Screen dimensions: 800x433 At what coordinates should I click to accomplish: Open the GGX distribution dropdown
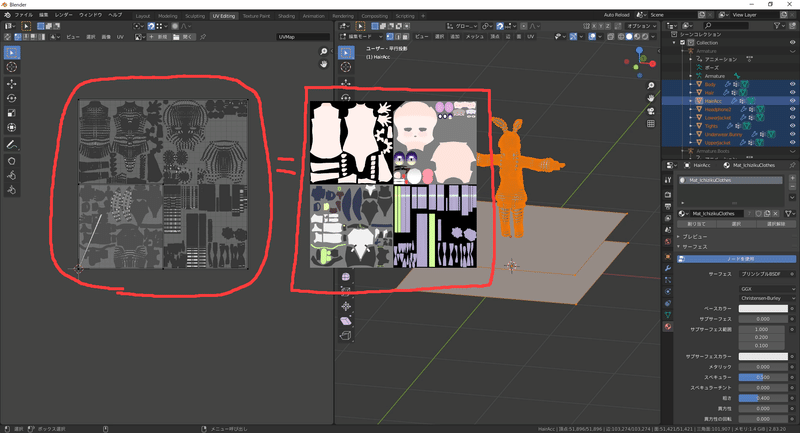point(767,289)
